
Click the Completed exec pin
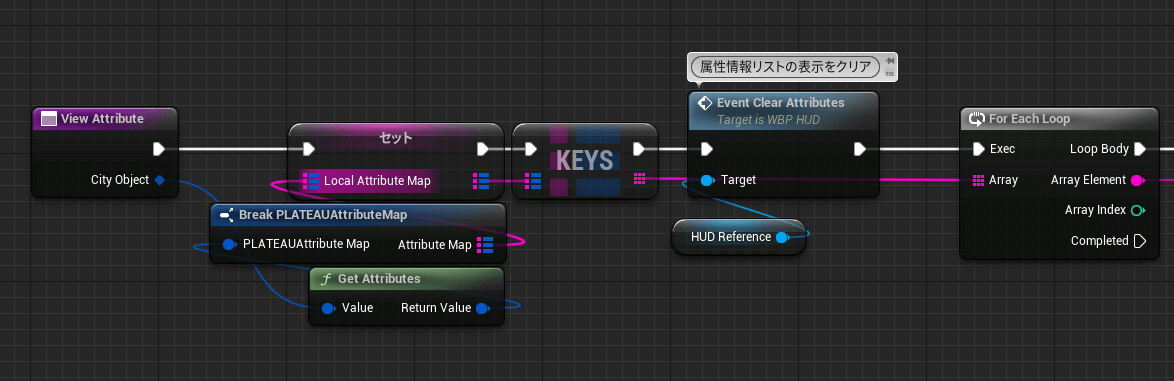click(1140, 241)
